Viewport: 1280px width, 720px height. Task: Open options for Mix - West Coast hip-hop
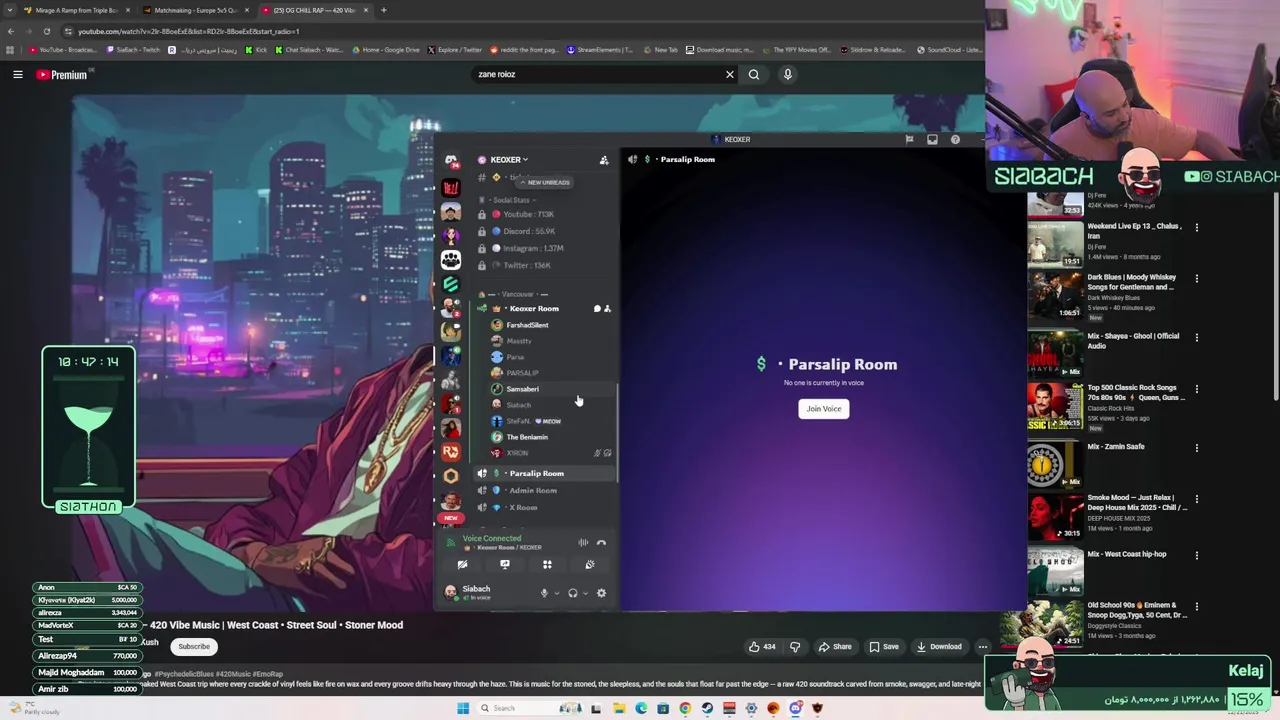click(x=1196, y=556)
